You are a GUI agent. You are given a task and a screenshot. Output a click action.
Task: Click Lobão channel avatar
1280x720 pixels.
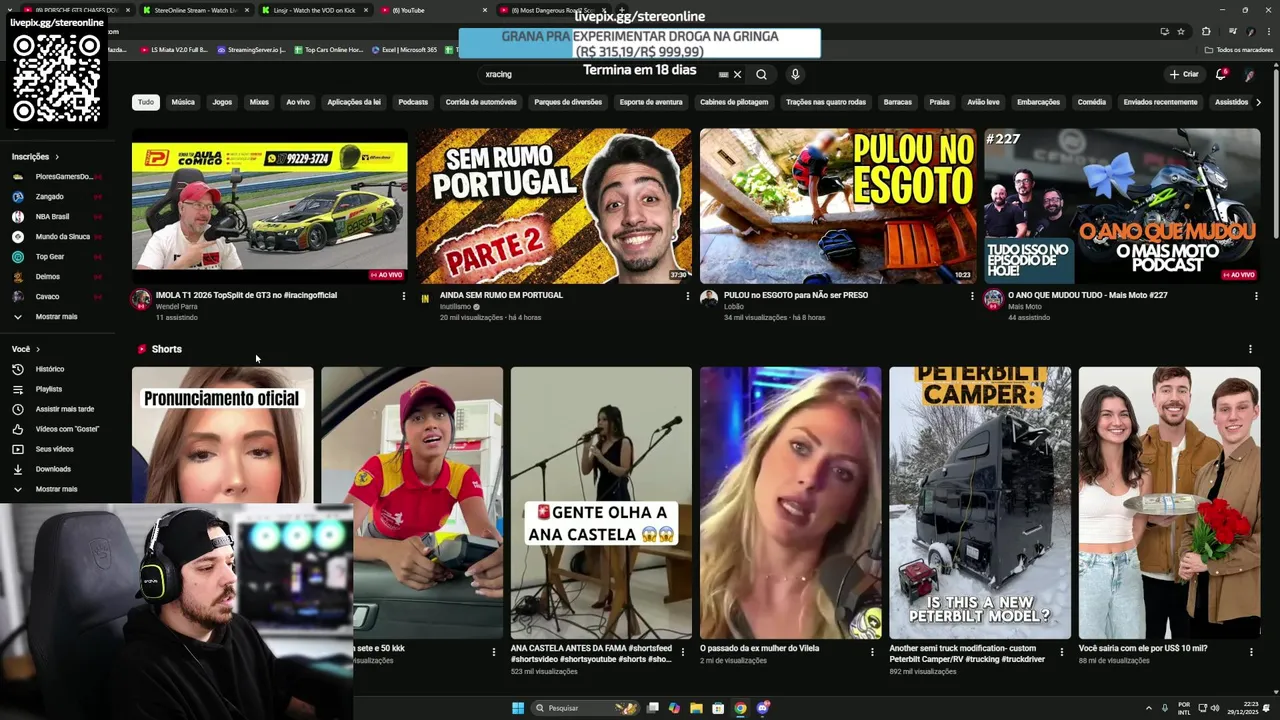709,299
